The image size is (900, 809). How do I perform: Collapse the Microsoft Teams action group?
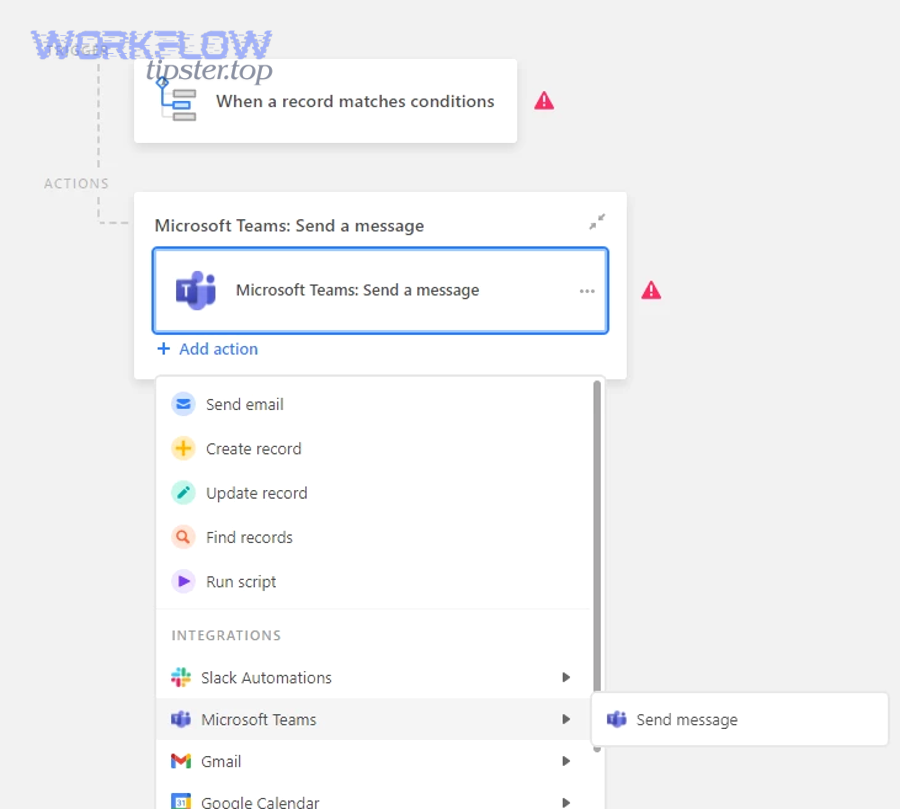pyautogui.click(x=597, y=222)
